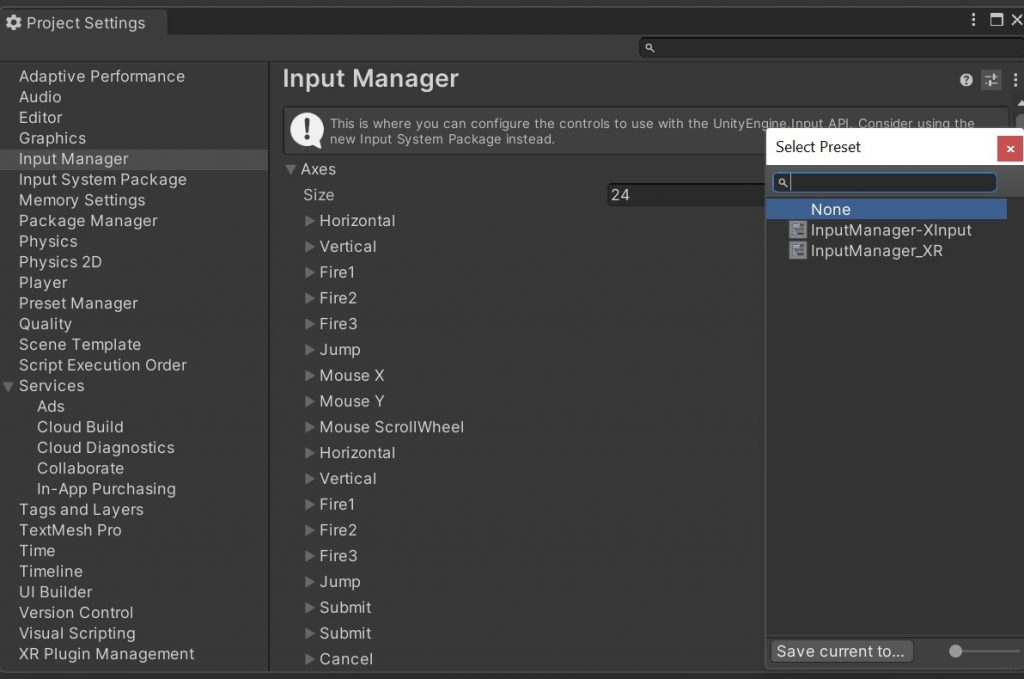Expand the first Fire1 axis
The height and width of the screenshot is (679, 1024).
tap(310, 272)
